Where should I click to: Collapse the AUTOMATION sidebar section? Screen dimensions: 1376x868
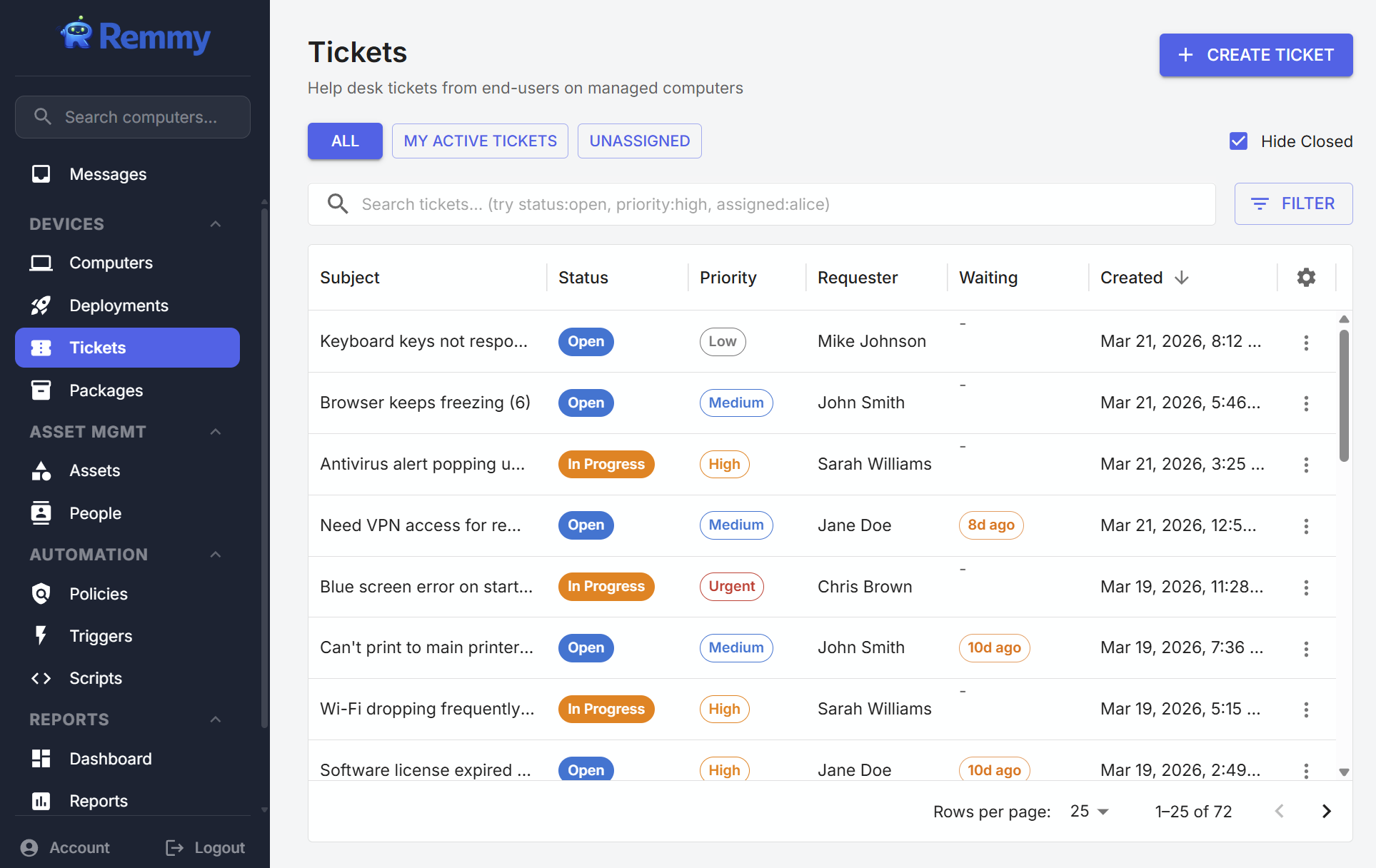pos(216,555)
